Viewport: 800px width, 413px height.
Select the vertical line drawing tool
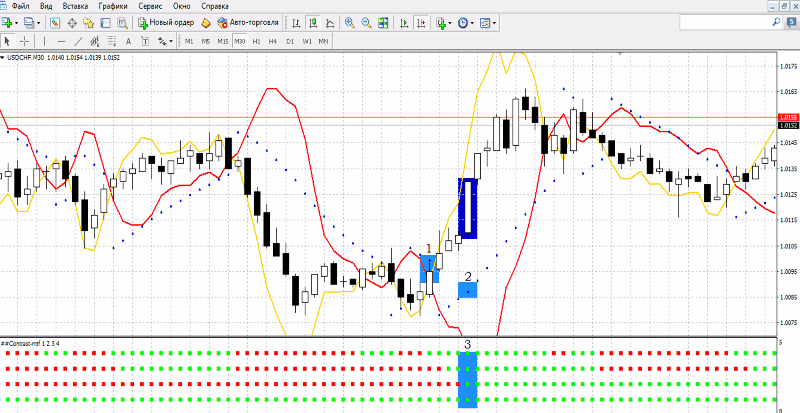45,41
